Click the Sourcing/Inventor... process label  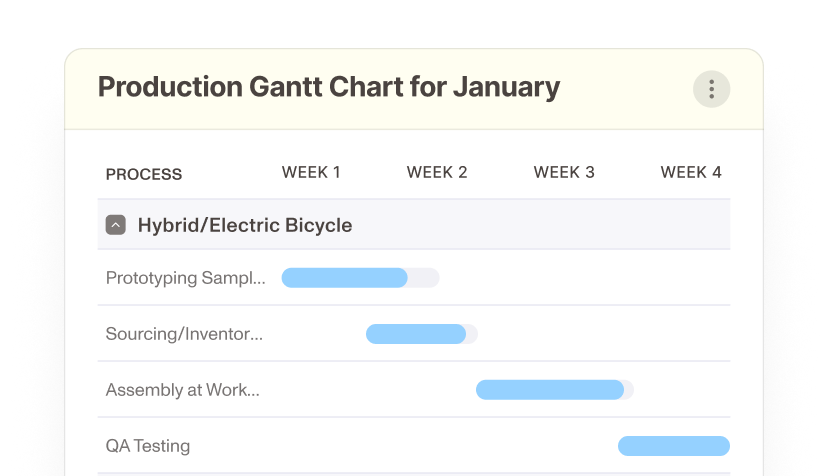[184, 334]
